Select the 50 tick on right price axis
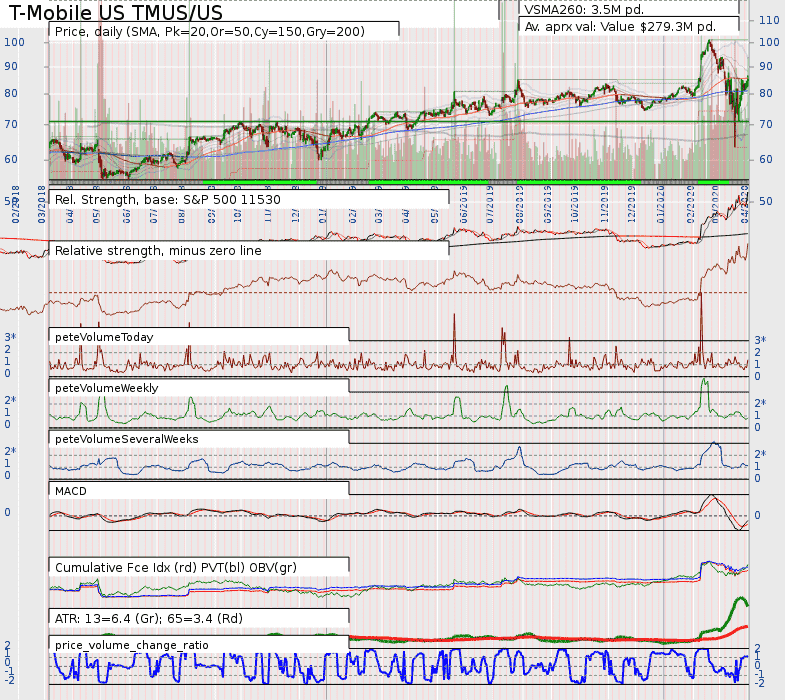The height and width of the screenshot is (700, 785). [x=766, y=201]
